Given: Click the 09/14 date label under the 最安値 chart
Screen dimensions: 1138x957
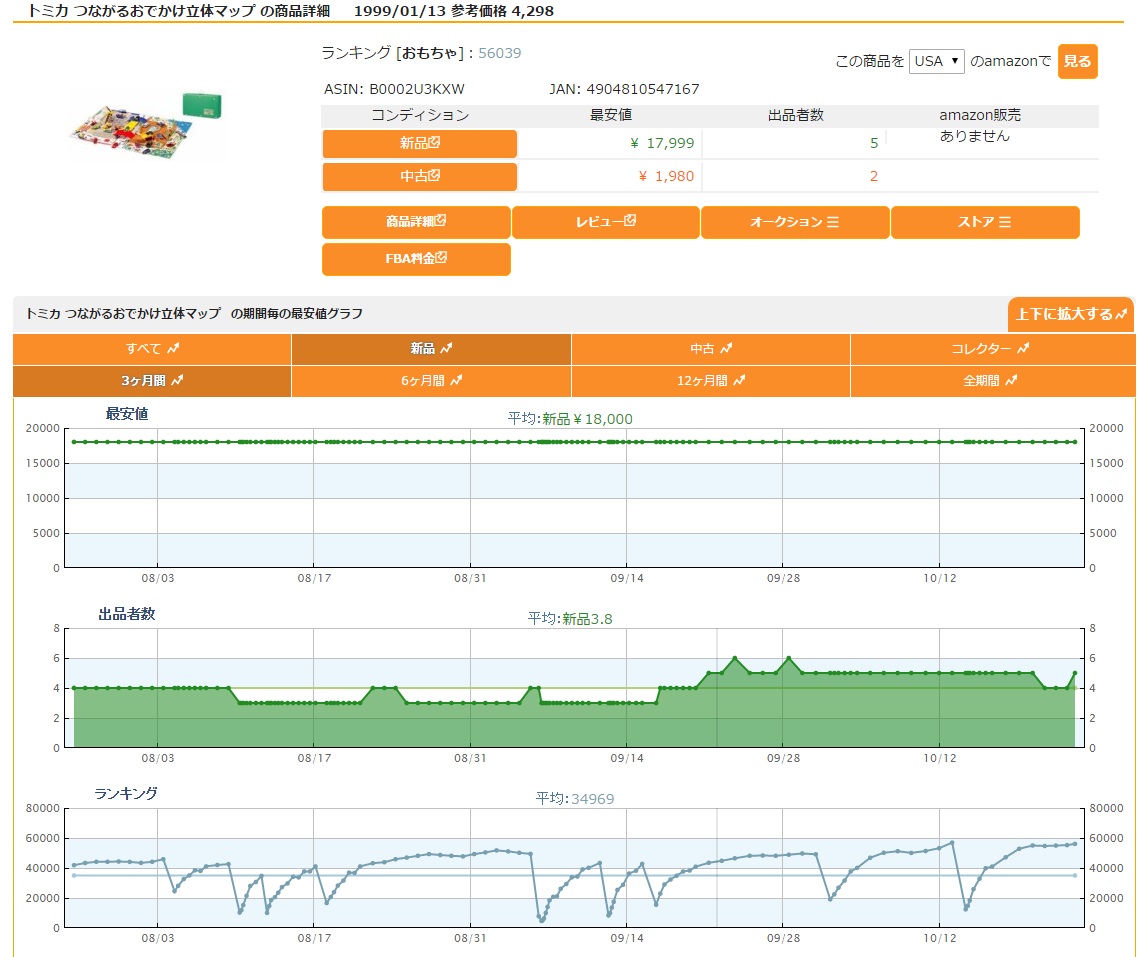Looking at the screenshot, I should [x=626, y=578].
